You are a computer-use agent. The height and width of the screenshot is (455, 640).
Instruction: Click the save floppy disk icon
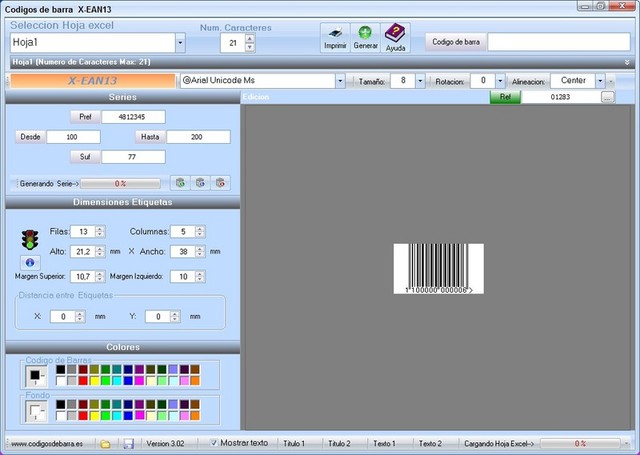pyautogui.click(x=129, y=444)
